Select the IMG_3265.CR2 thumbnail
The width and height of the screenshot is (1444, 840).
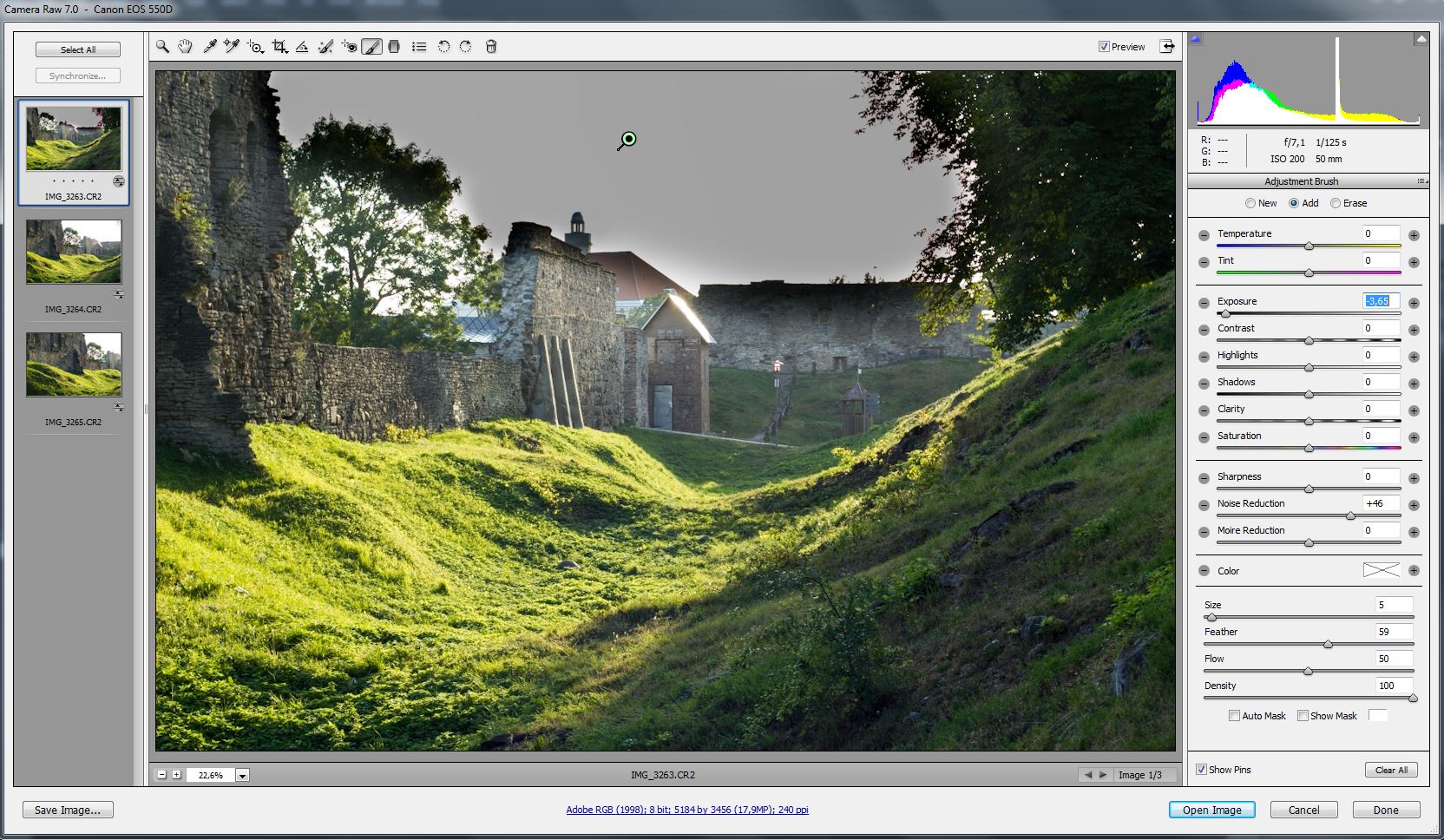click(x=74, y=364)
